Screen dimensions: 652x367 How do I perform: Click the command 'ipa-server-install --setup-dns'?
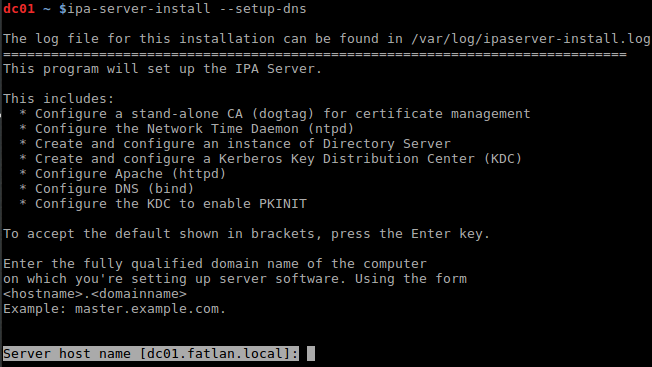click(x=187, y=9)
